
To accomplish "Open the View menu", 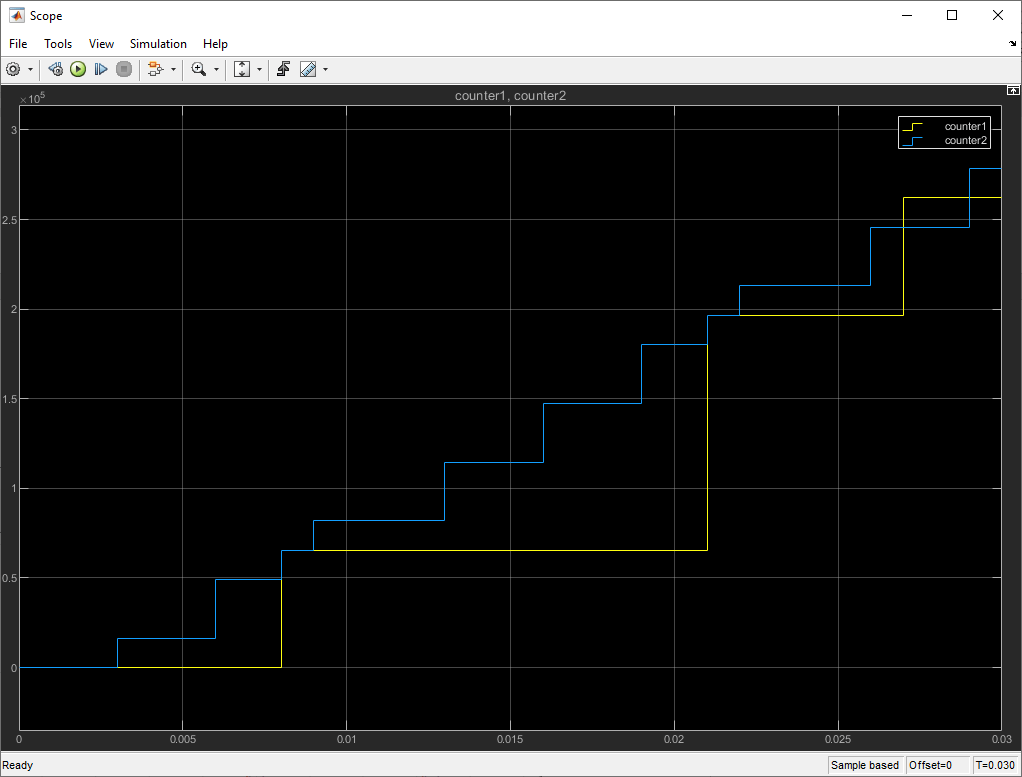I will 101,44.
